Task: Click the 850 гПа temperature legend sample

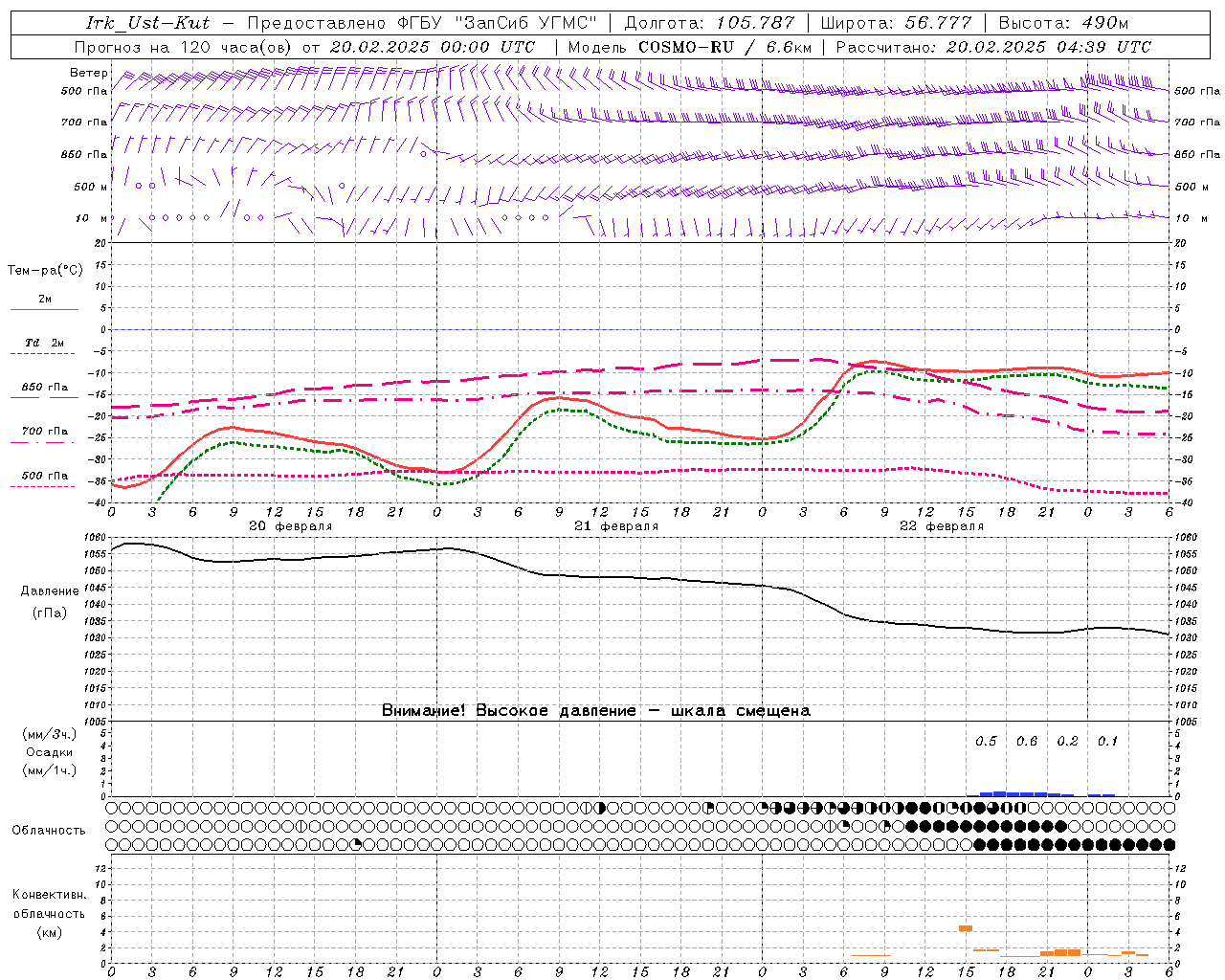Action: 42,398
